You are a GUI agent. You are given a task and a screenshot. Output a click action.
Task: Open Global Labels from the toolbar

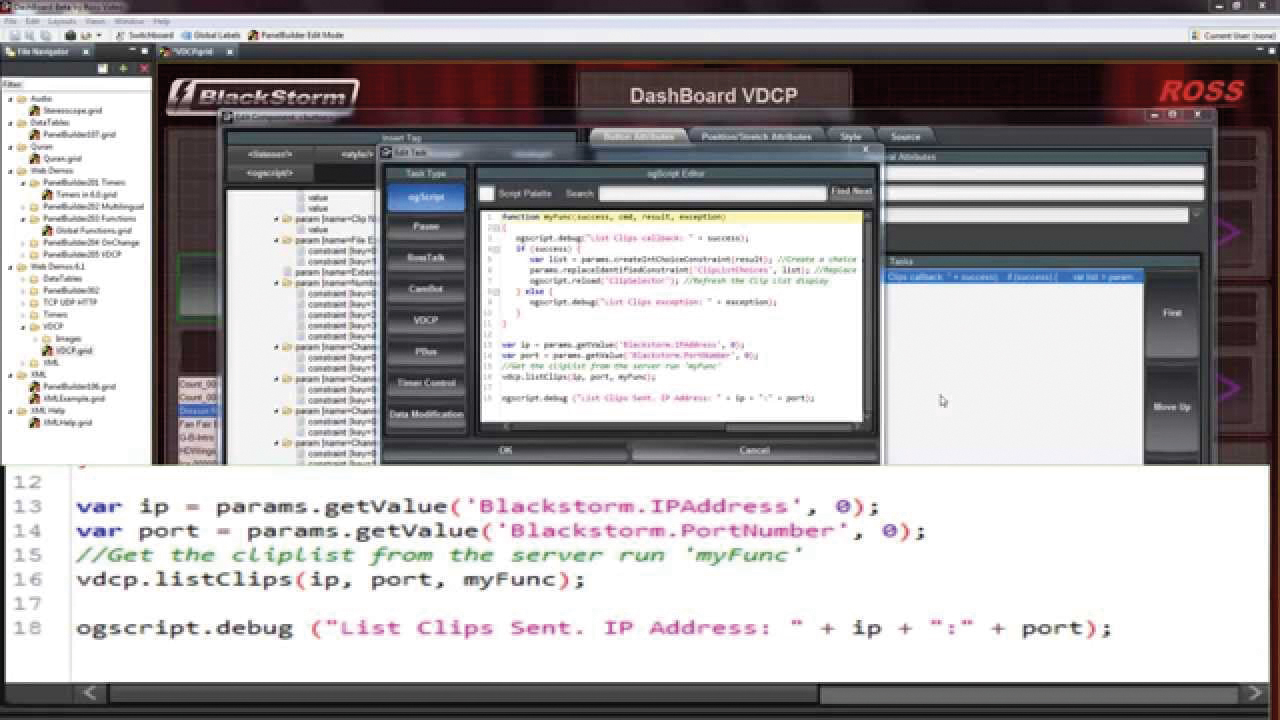point(211,35)
